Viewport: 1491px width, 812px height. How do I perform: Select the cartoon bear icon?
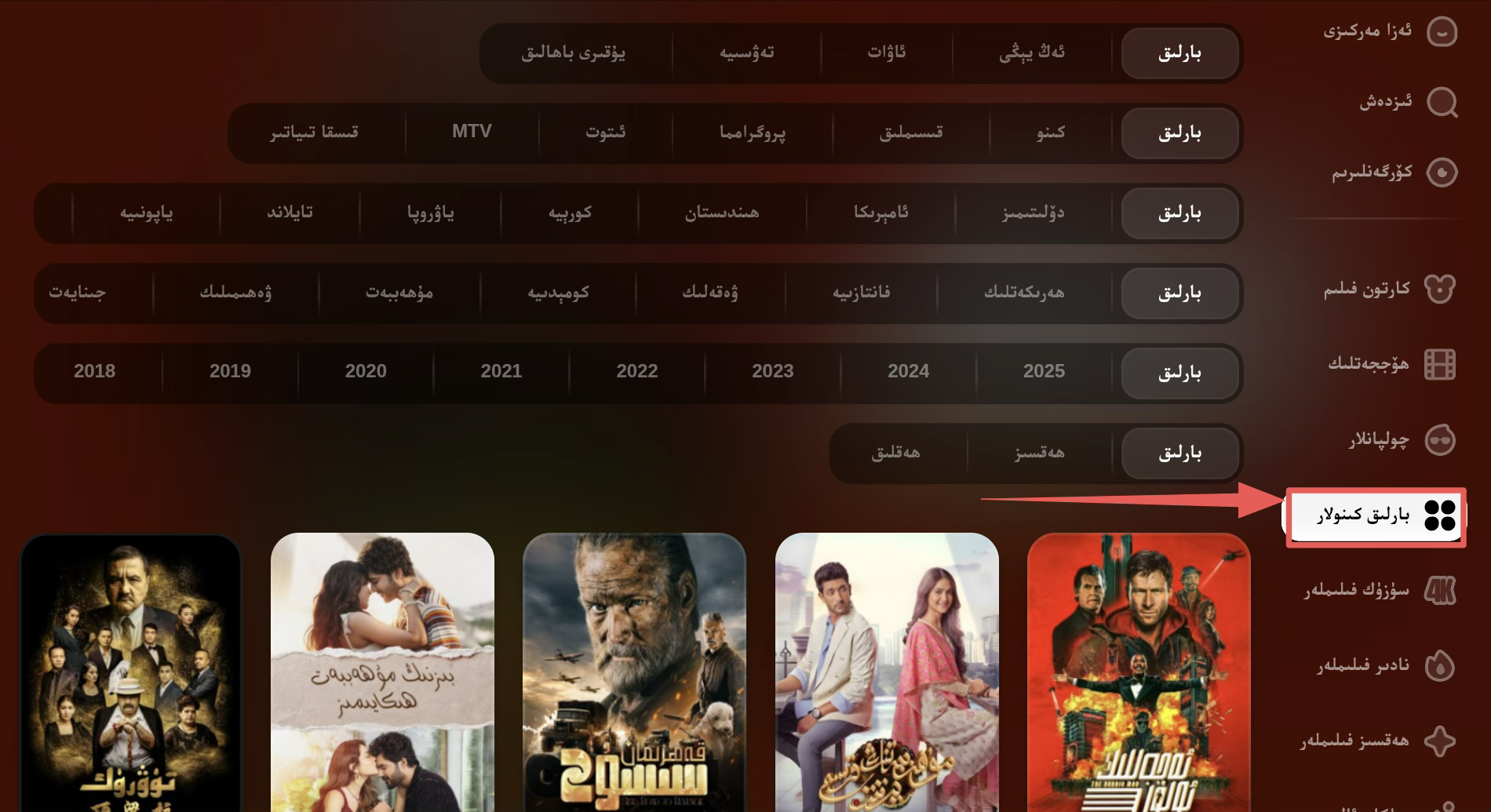coord(1440,289)
